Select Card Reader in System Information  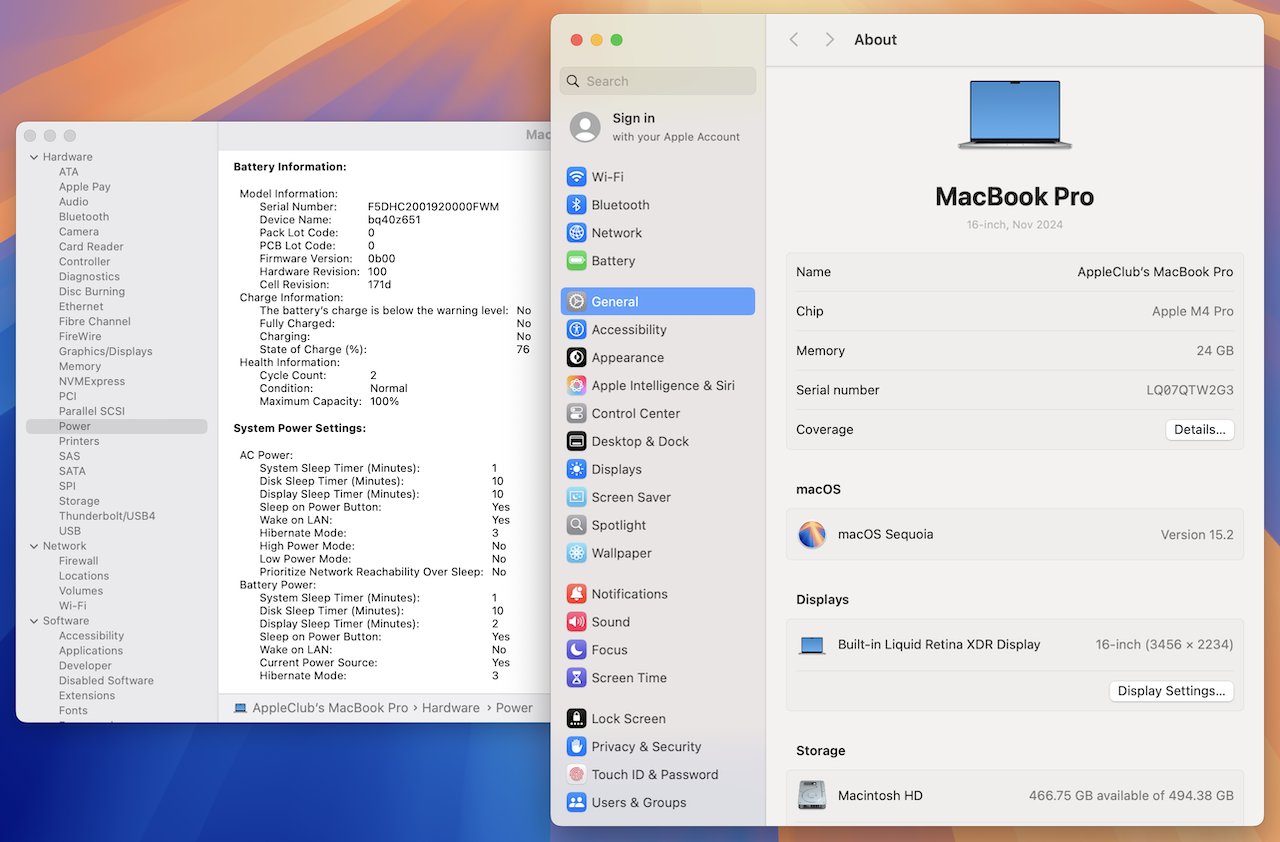click(x=91, y=247)
